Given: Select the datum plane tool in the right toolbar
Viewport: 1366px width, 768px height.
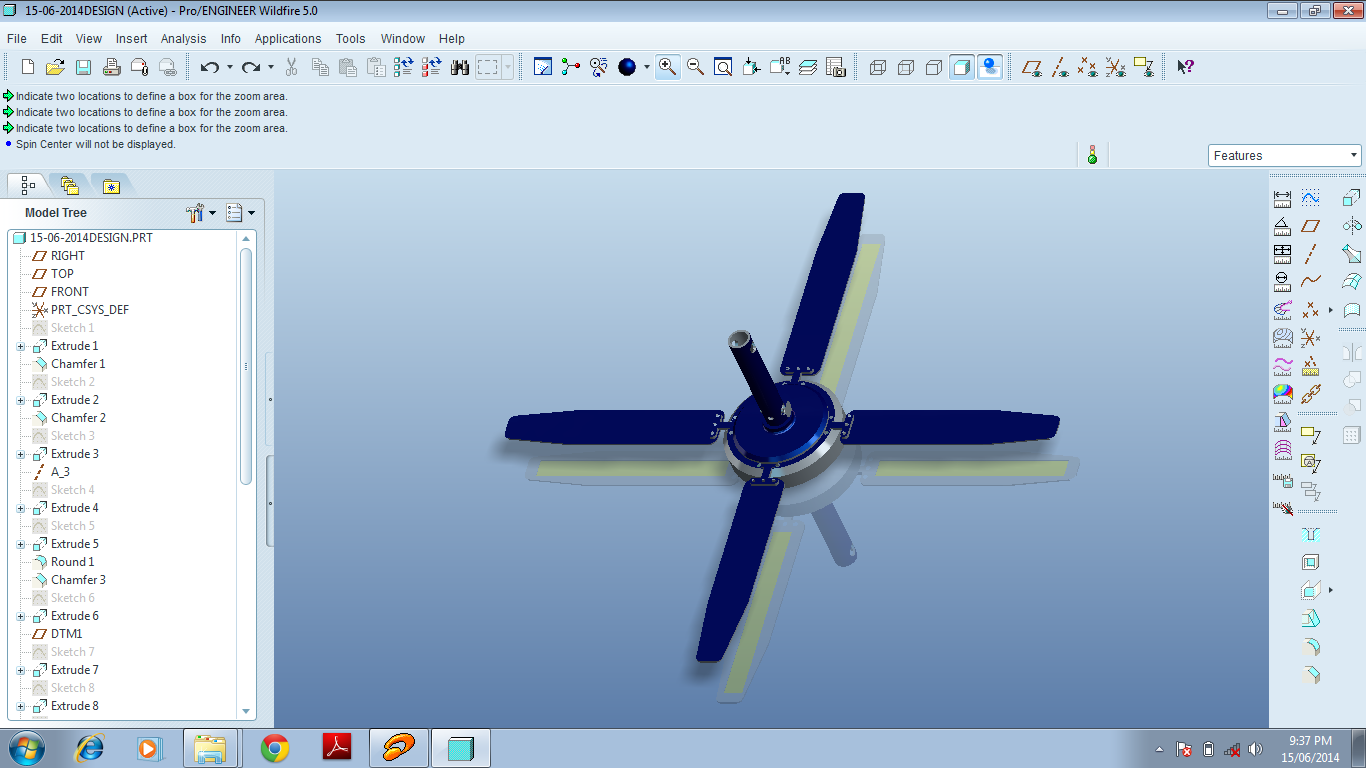Looking at the screenshot, I should click(1311, 226).
